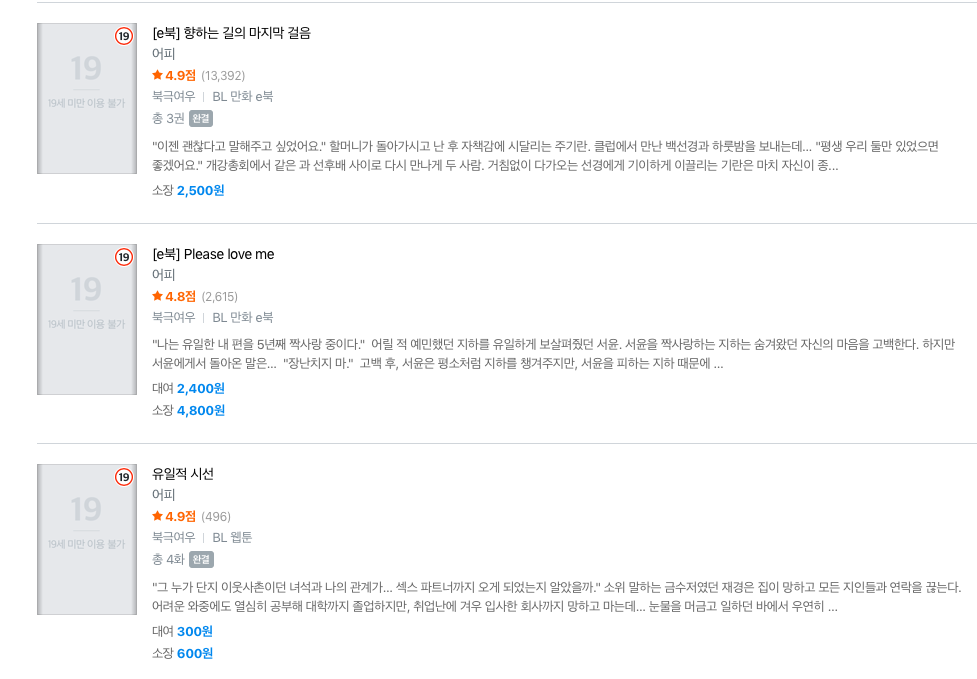Open the Please love me e-book title
Image resolution: width=977 pixels, height=679 pixels.
[x=213, y=254]
